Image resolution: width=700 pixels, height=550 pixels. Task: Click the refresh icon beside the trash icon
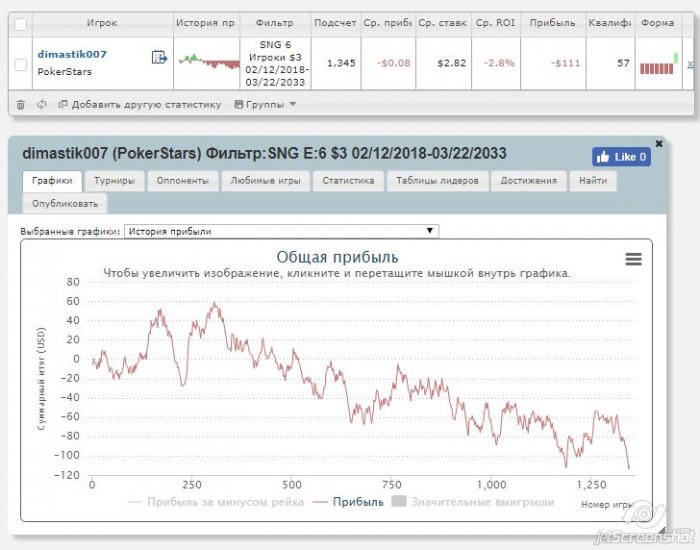pos(42,104)
